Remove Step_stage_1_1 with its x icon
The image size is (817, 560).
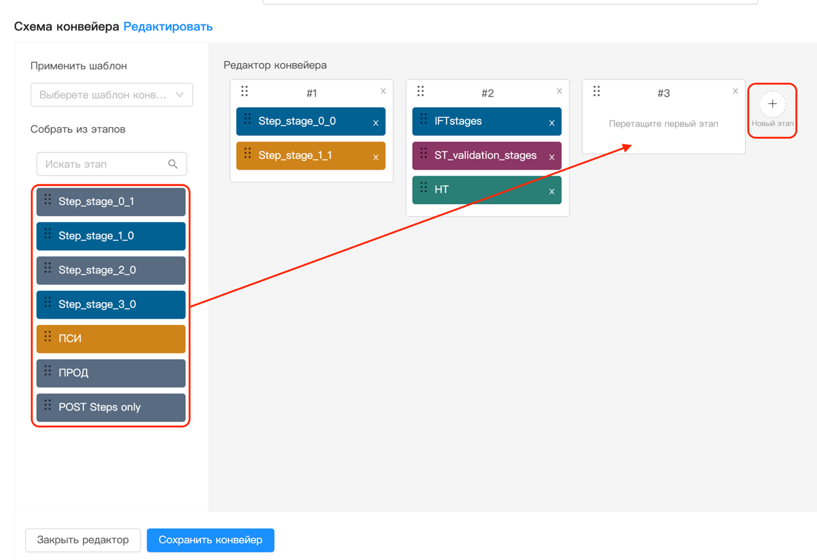click(376, 157)
